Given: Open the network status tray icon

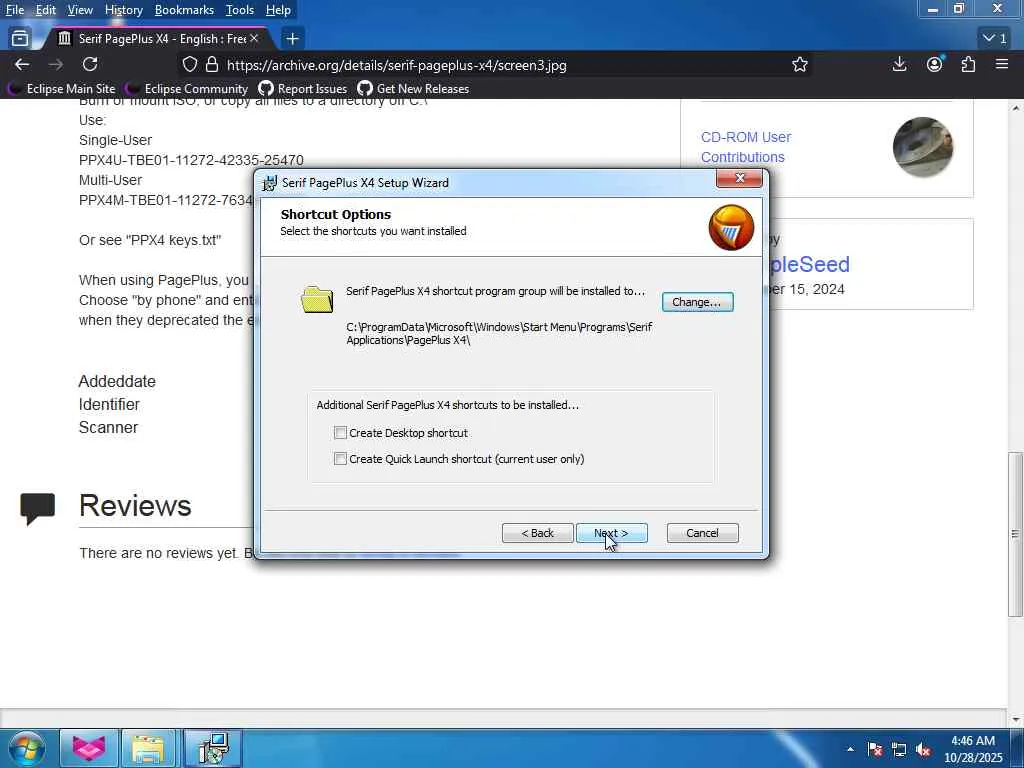Looking at the screenshot, I should 899,750.
